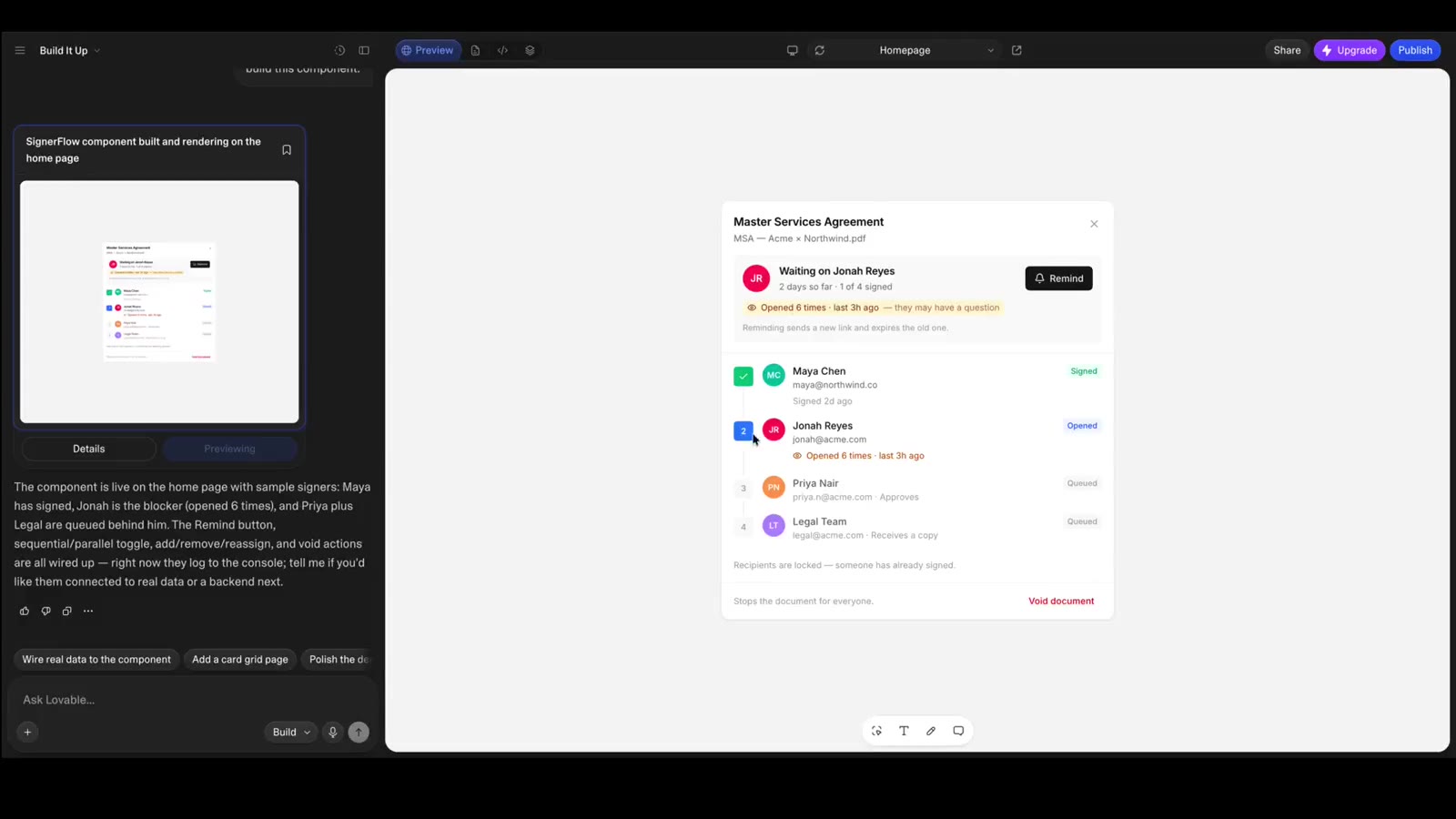The width and height of the screenshot is (1456, 819).
Task: Open the history clock icon
Action: (339, 51)
